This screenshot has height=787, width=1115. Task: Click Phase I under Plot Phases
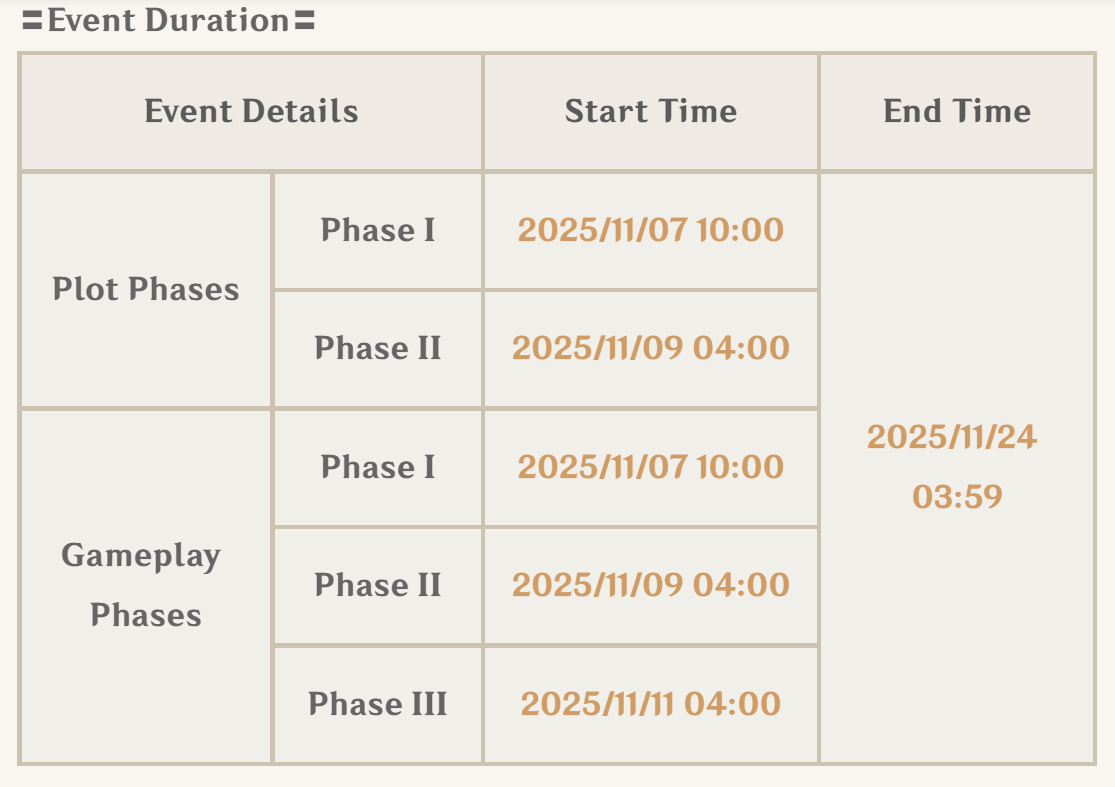click(x=378, y=230)
